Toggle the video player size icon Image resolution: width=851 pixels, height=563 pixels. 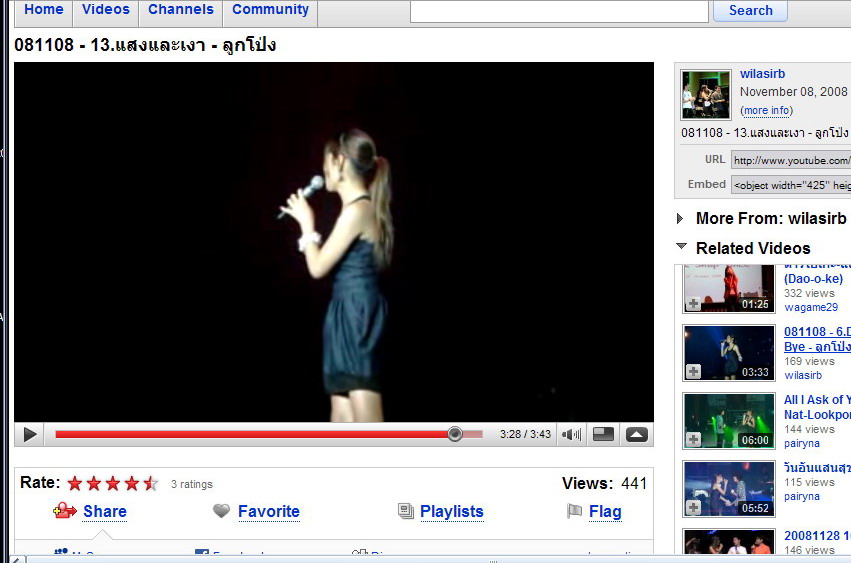(604, 434)
